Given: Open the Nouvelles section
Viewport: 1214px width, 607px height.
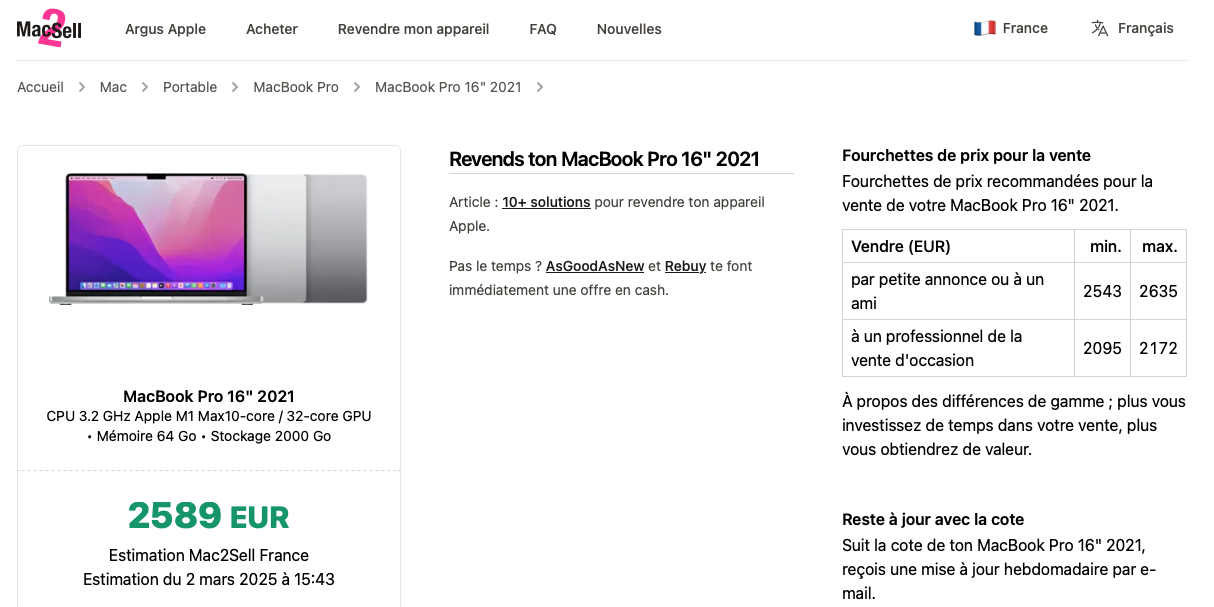Looking at the screenshot, I should [x=629, y=29].
